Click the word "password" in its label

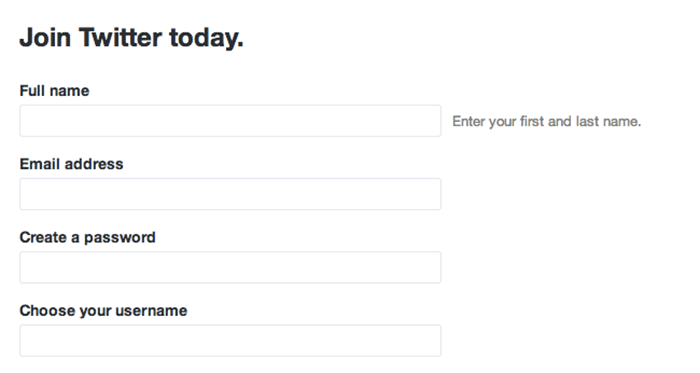click(120, 238)
